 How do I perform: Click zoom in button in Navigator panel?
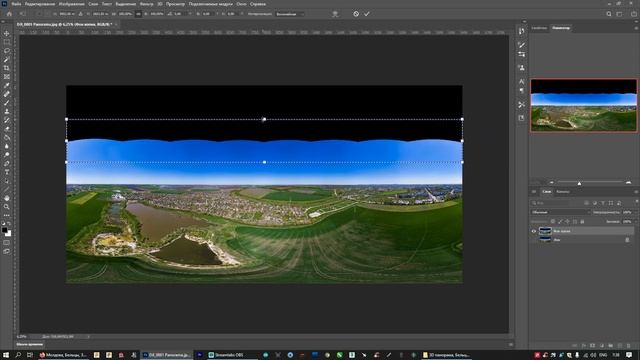tap(629, 182)
